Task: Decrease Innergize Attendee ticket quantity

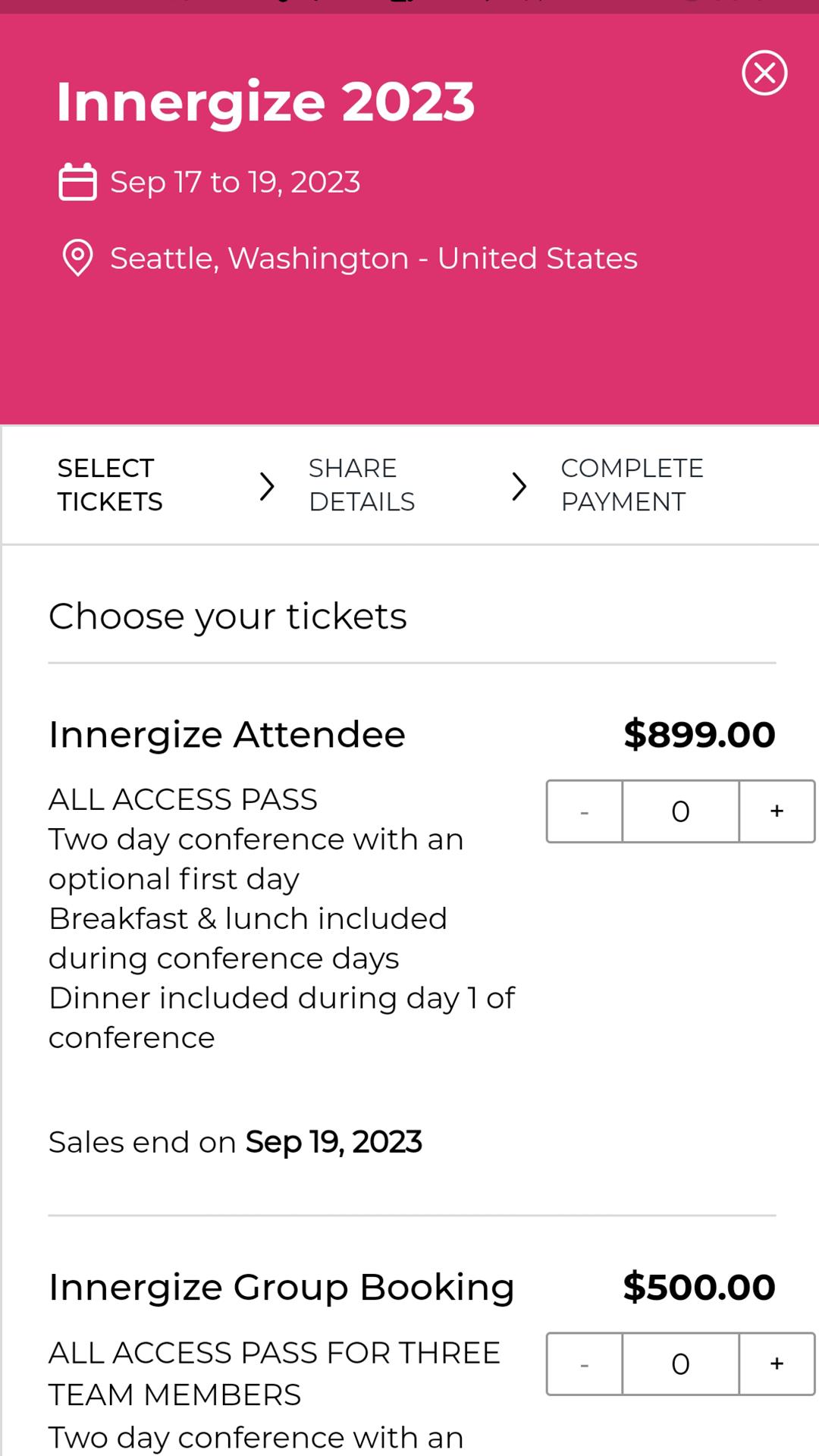Action: (x=584, y=811)
